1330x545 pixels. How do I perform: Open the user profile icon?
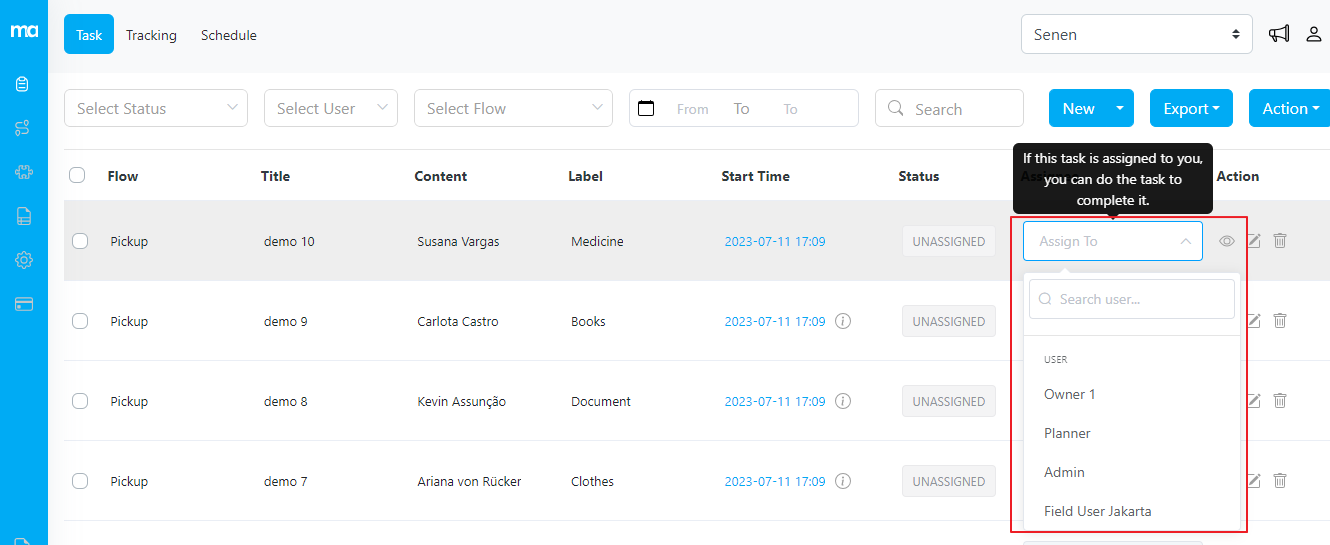click(1314, 34)
